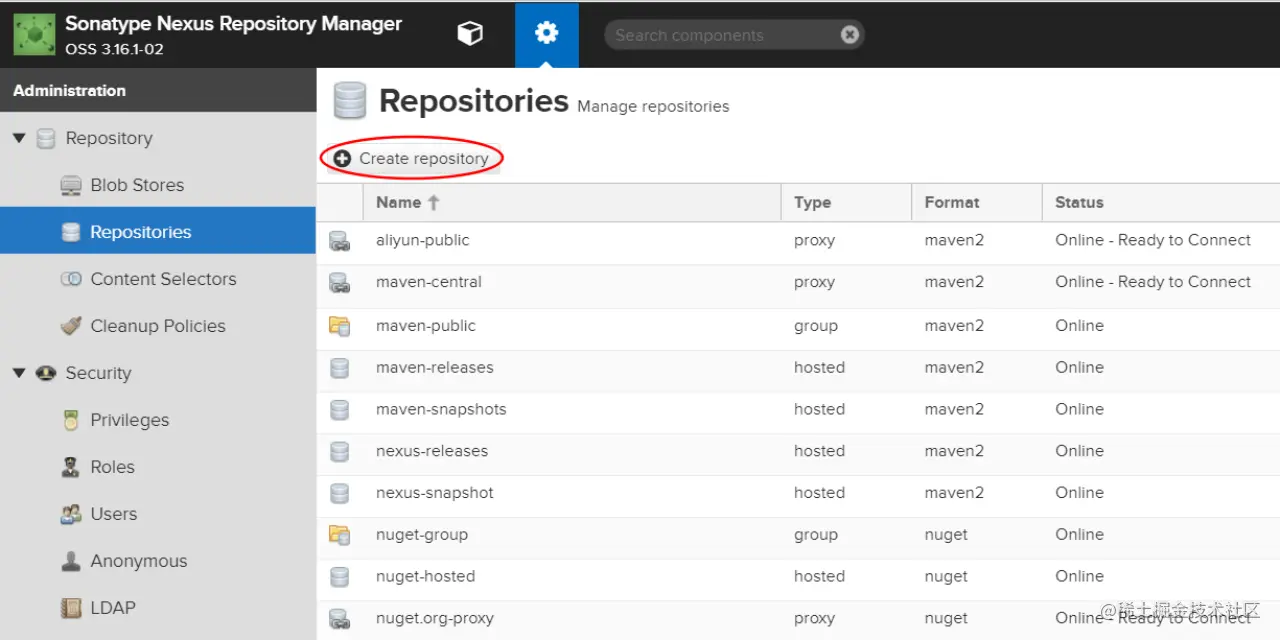Click the aliyun-public repository name
The image size is (1280, 640).
pos(423,240)
